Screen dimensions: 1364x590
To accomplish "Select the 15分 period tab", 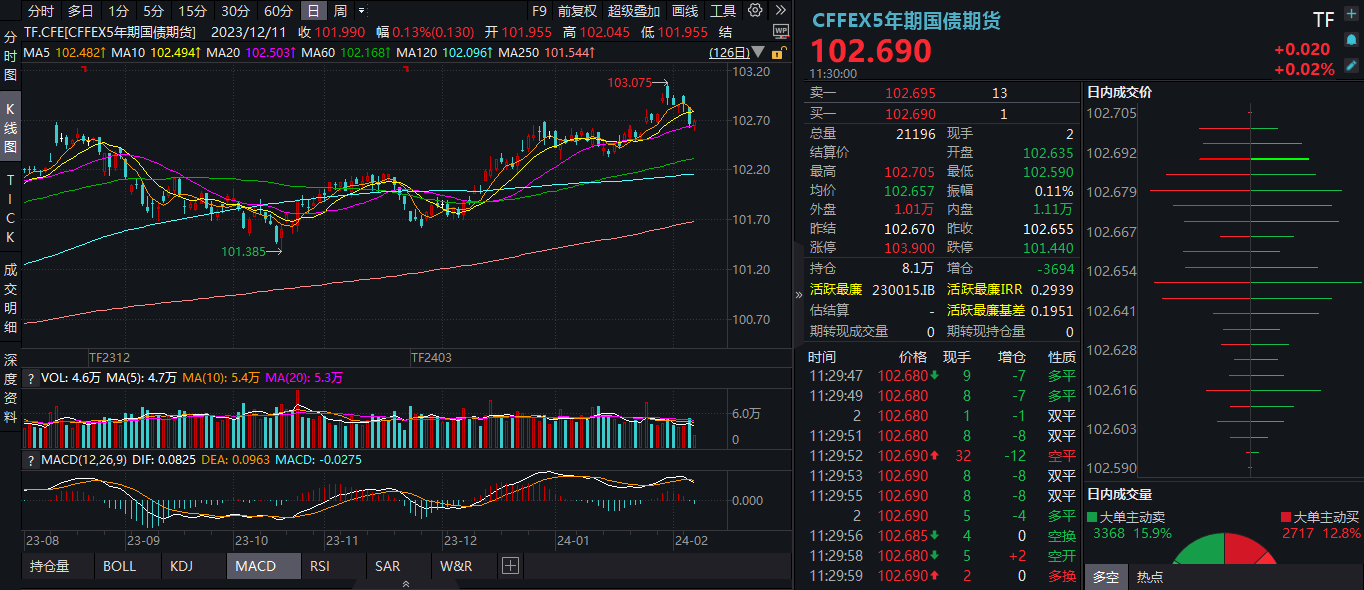I will pyautogui.click(x=193, y=11).
